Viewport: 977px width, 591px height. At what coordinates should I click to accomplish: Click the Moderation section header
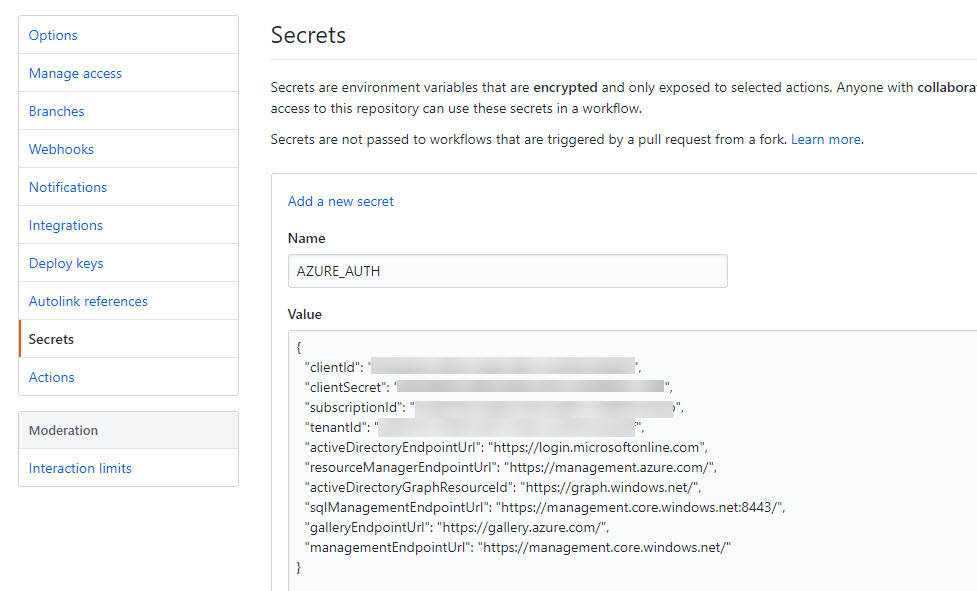click(63, 430)
